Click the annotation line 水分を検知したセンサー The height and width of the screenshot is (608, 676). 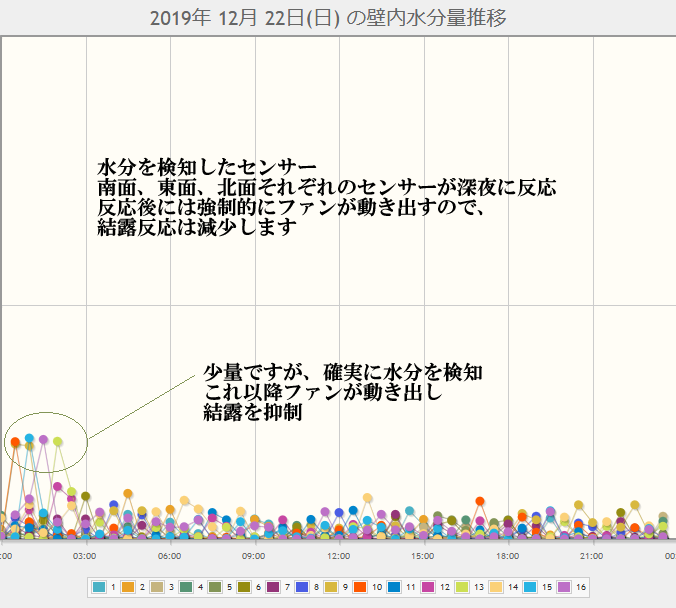point(207,167)
